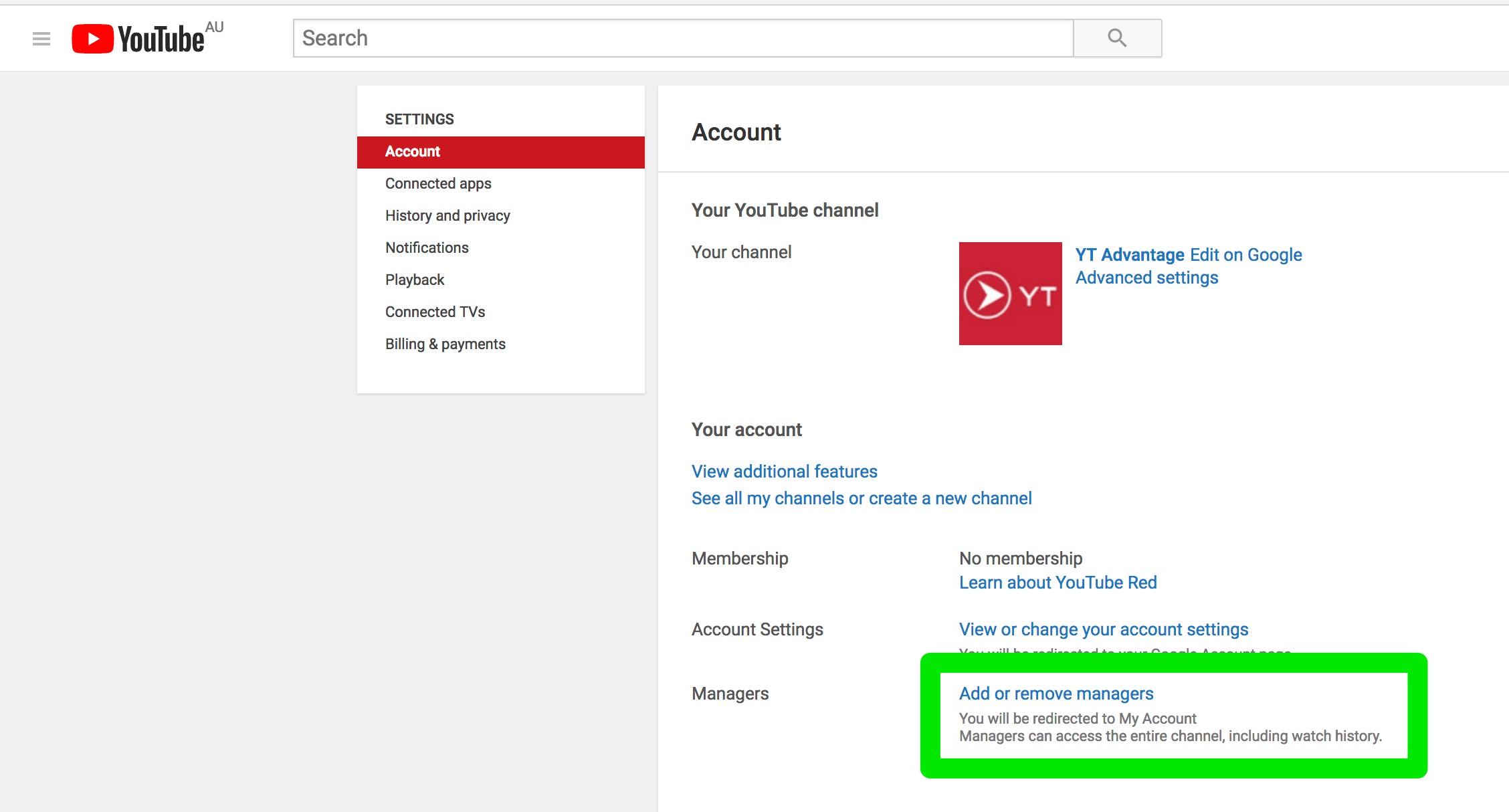Open the YT Advantage channel link
The height and width of the screenshot is (812, 1509).
click(x=1130, y=255)
